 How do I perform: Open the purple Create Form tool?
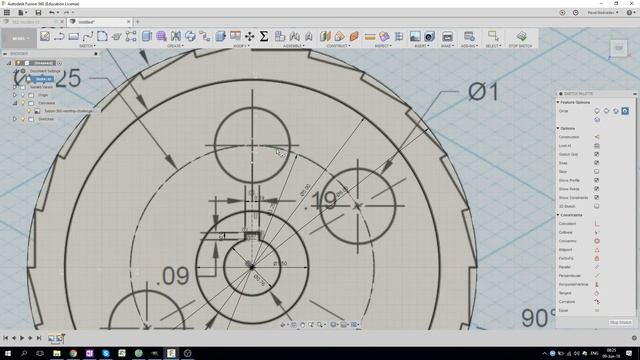161,36
